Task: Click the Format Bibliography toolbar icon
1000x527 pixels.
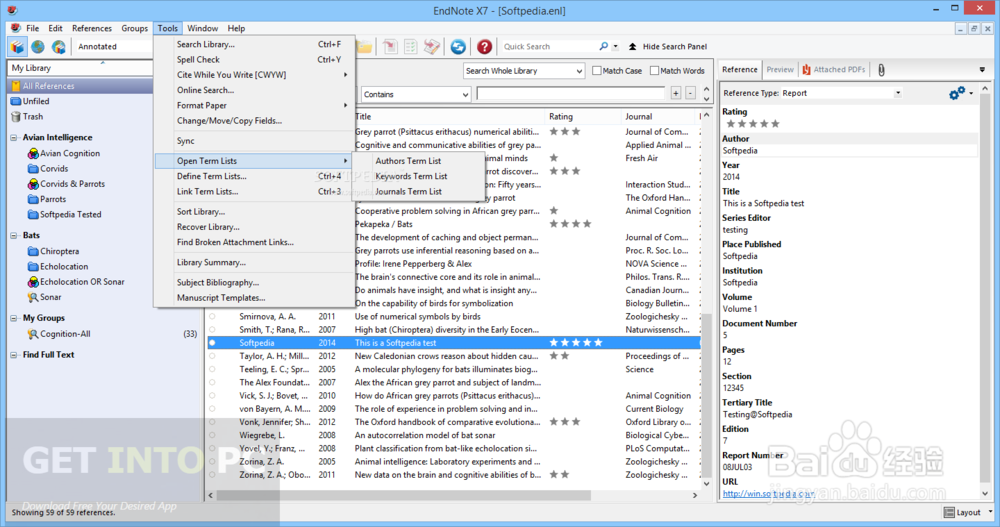Action: pyautogui.click(x=411, y=47)
